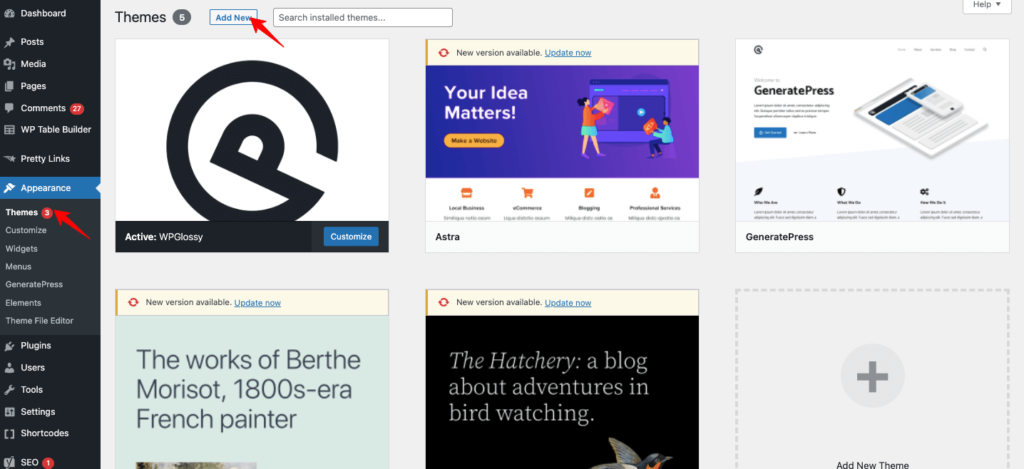The width and height of the screenshot is (1024, 469).
Task: Open Widgets under Appearance
Action: coord(22,248)
